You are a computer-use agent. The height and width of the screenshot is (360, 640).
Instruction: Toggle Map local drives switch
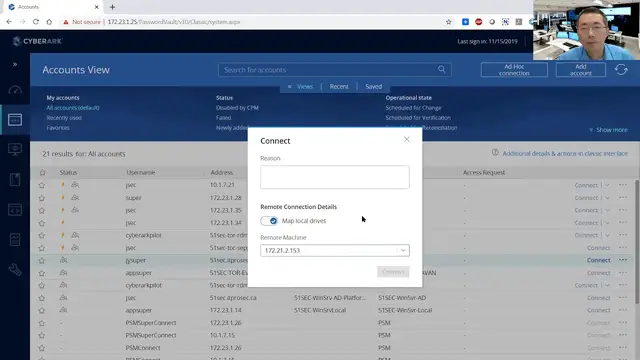pos(269,221)
